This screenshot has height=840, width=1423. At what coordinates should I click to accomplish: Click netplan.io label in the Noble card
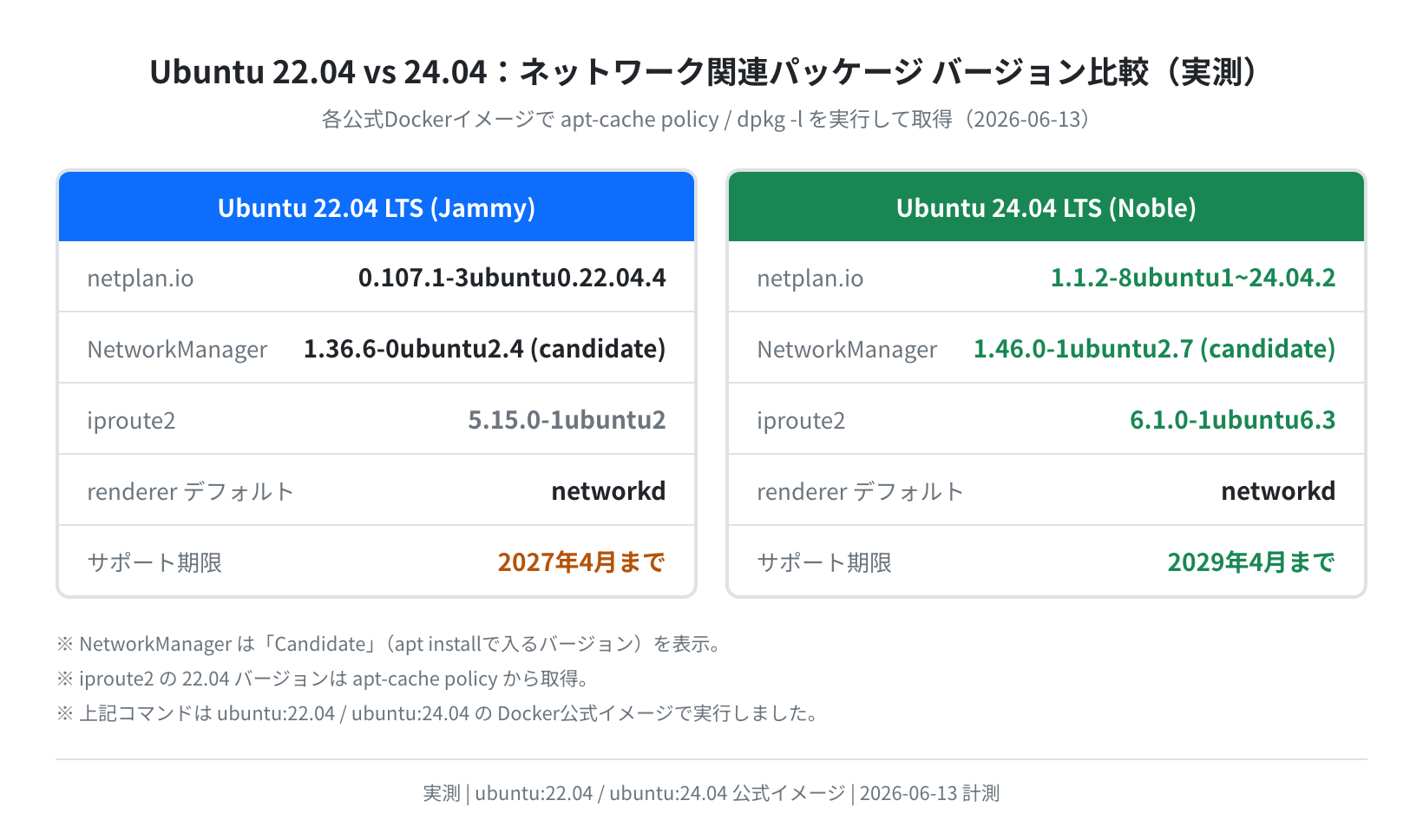tap(810, 279)
